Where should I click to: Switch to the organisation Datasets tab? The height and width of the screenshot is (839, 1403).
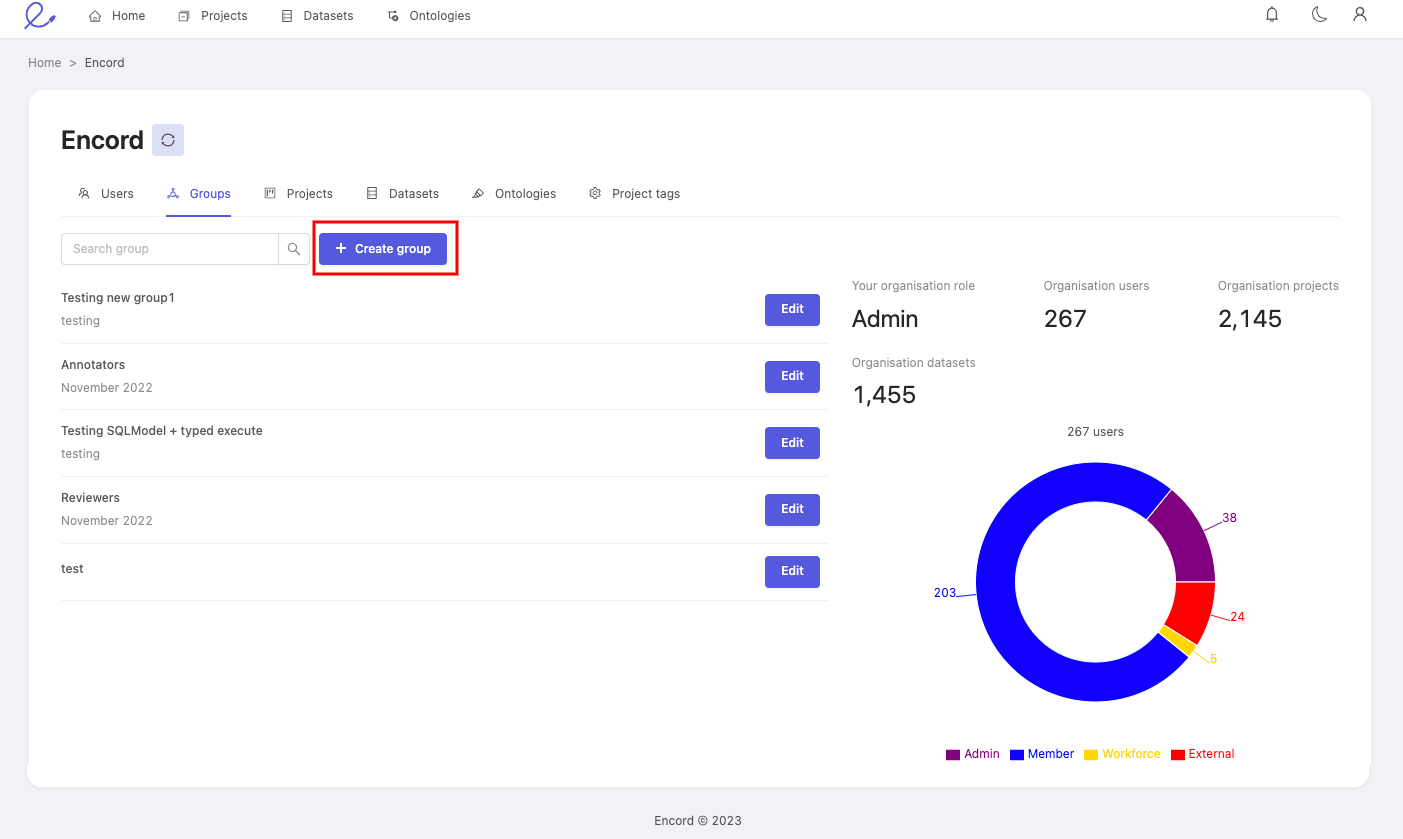point(402,193)
